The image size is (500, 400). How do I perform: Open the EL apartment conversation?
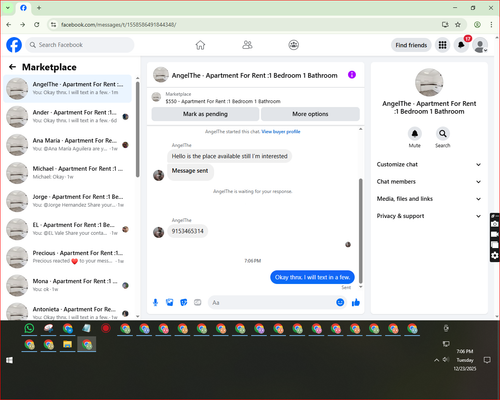68,229
